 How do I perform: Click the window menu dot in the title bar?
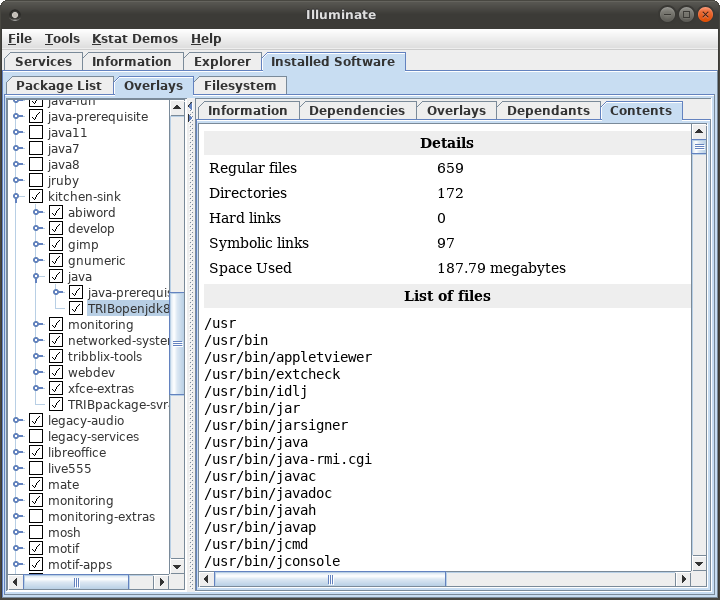tap(15, 15)
